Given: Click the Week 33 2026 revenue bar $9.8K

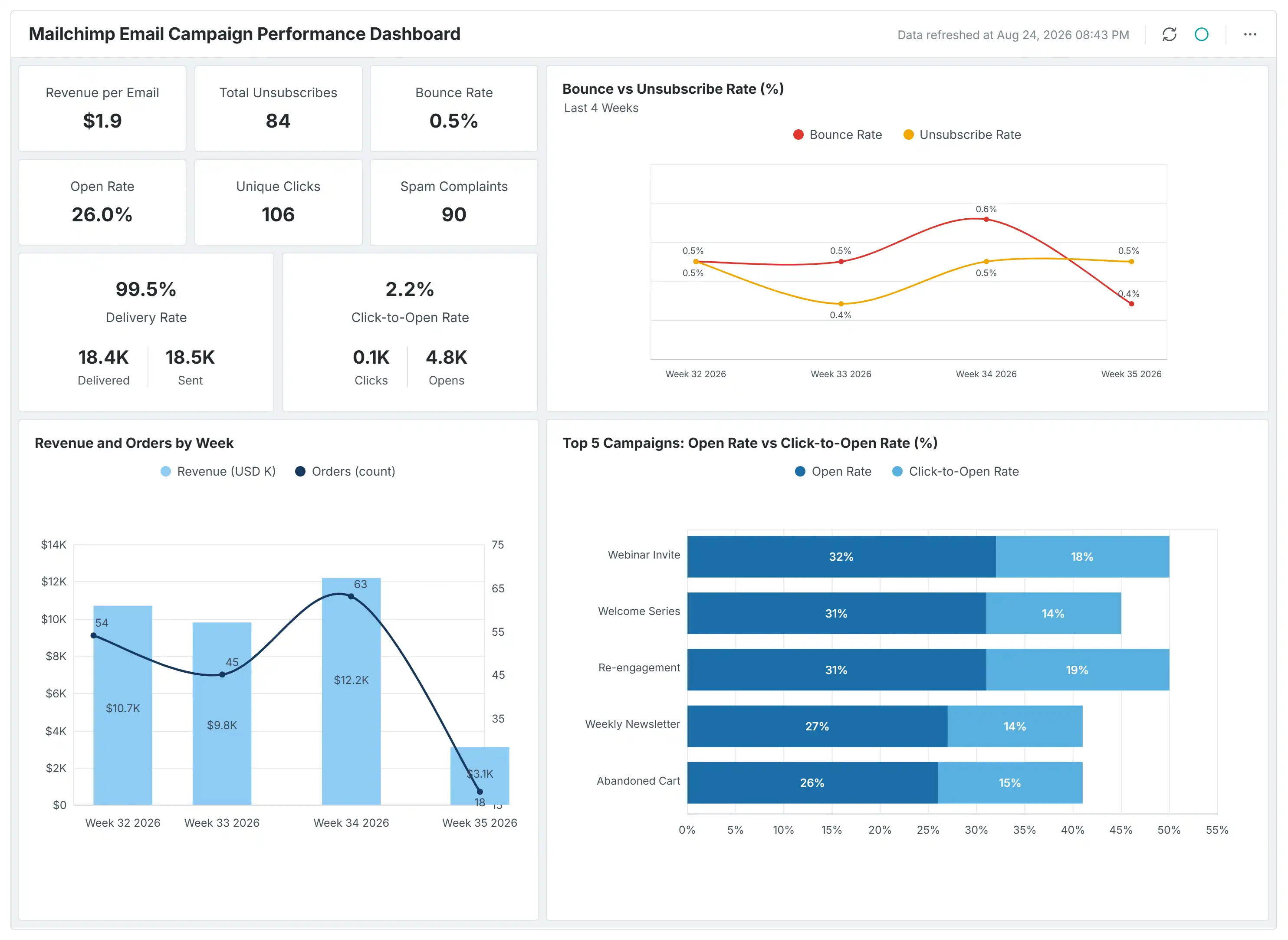Looking at the screenshot, I should 222,714.
